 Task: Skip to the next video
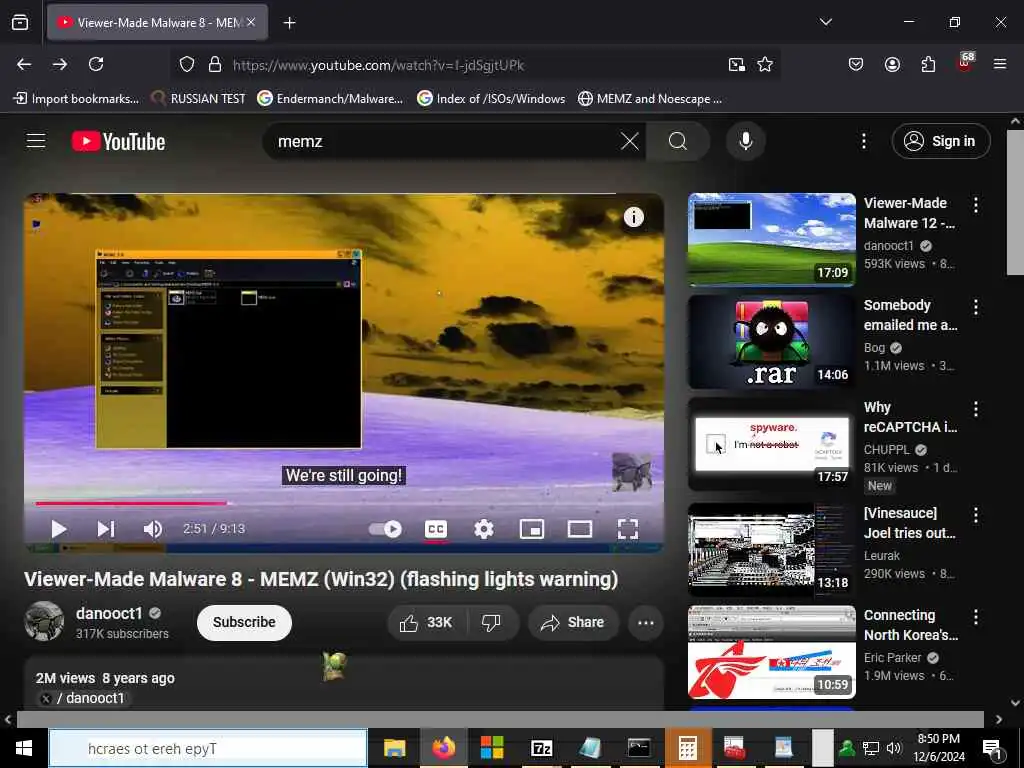point(106,529)
